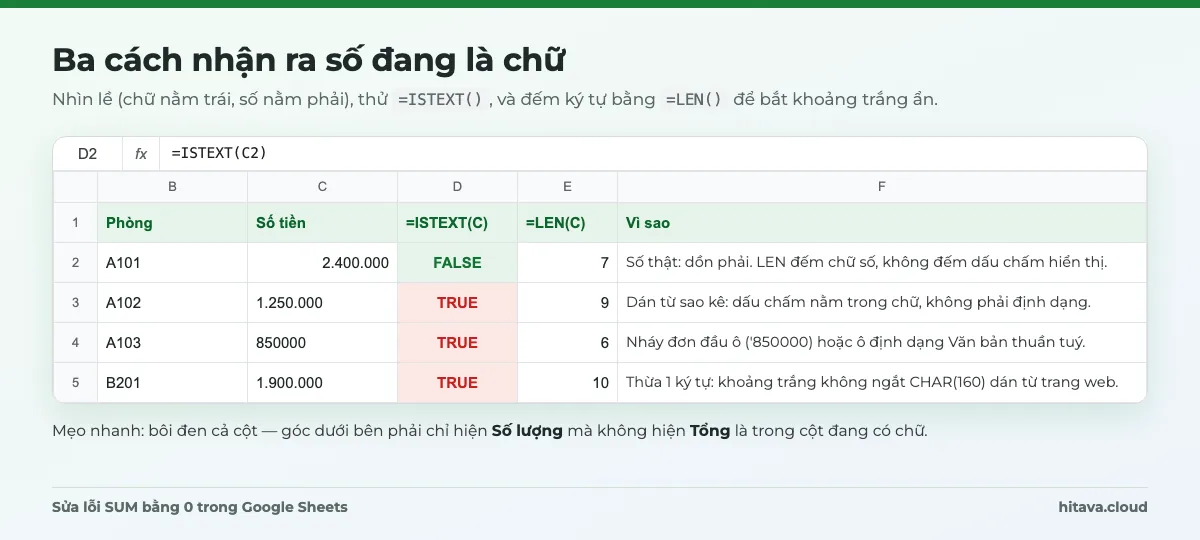This screenshot has height=540, width=1200.
Task: Select cell A101
Action: click(x=173, y=263)
